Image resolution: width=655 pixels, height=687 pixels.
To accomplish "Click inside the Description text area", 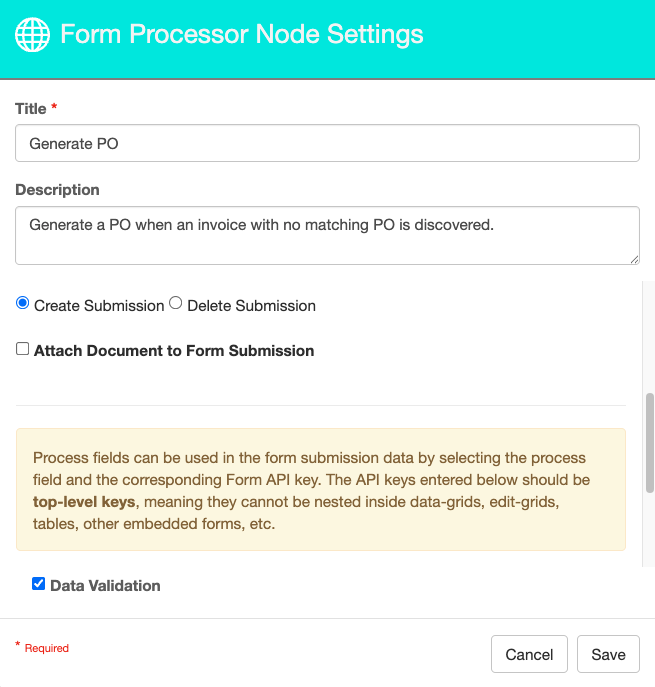I will point(327,235).
